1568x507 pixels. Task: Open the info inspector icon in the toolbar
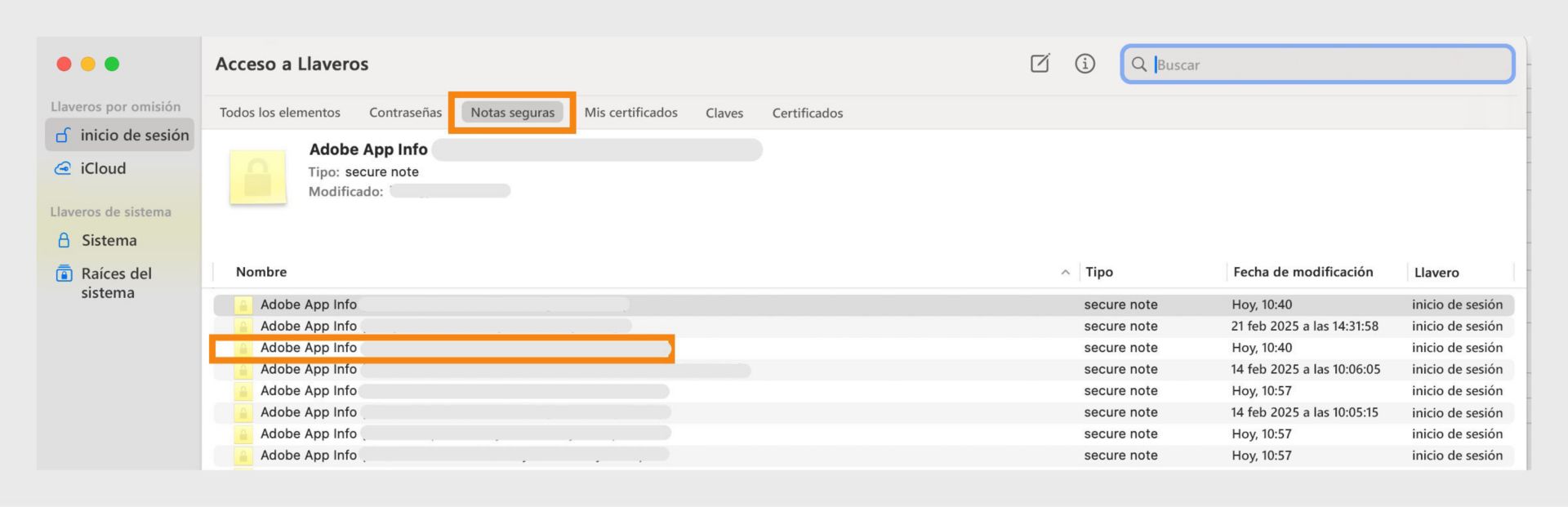point(1085,64)
